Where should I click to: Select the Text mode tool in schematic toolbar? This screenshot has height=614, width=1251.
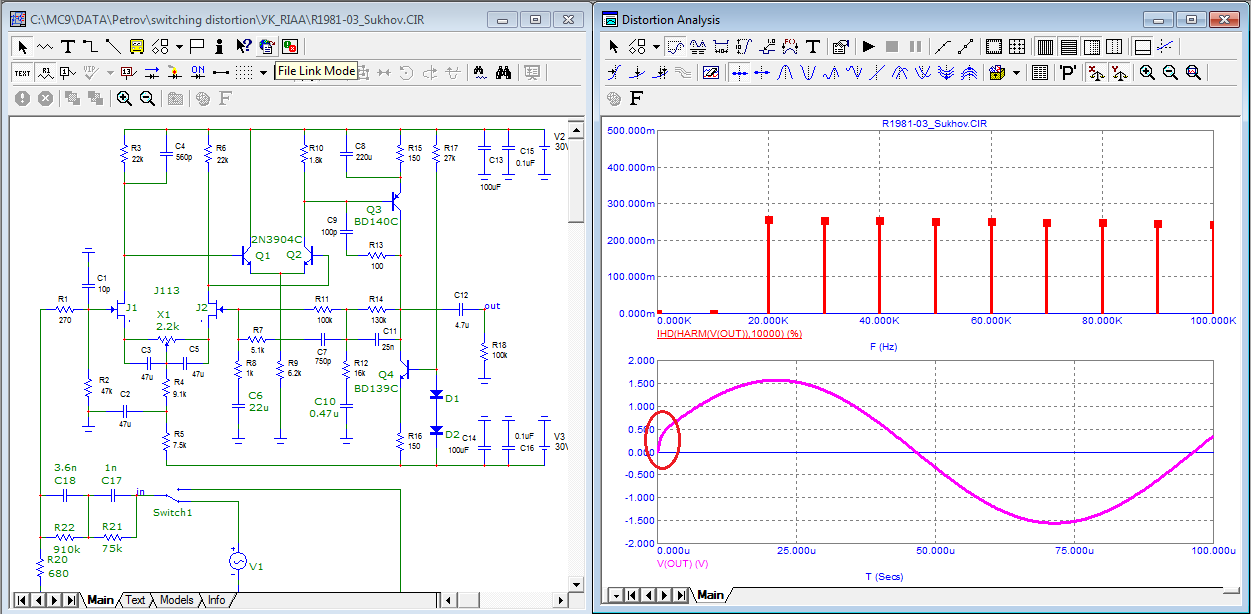pyautogui.click(x=68, y=46)
